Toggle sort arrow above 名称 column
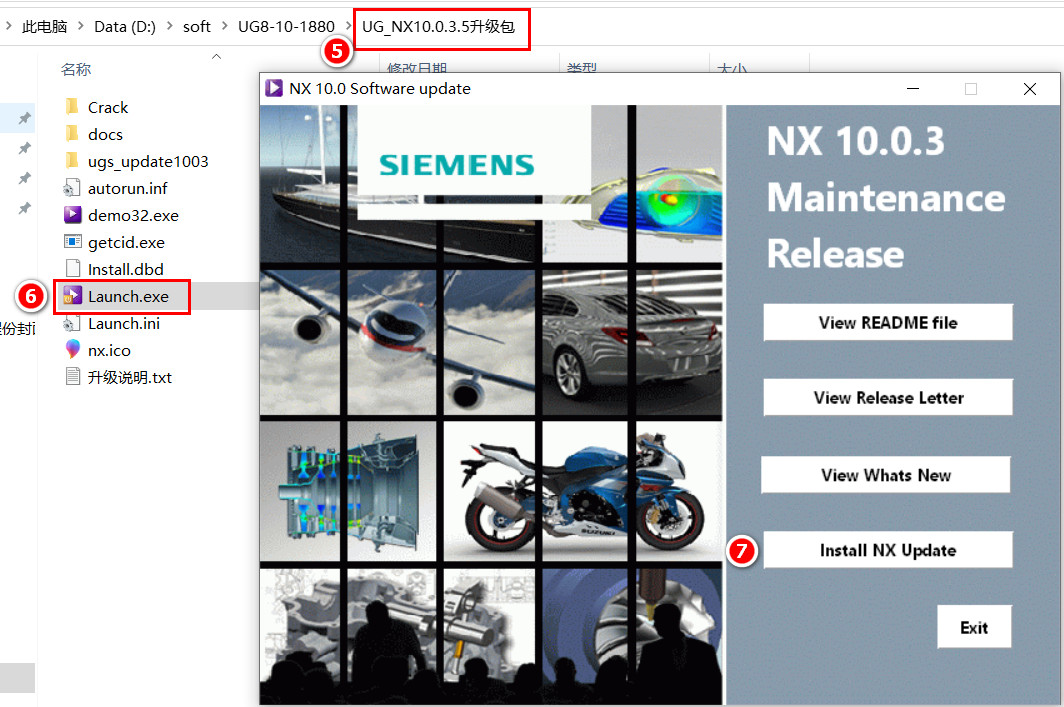 click(x=216, y=56)
